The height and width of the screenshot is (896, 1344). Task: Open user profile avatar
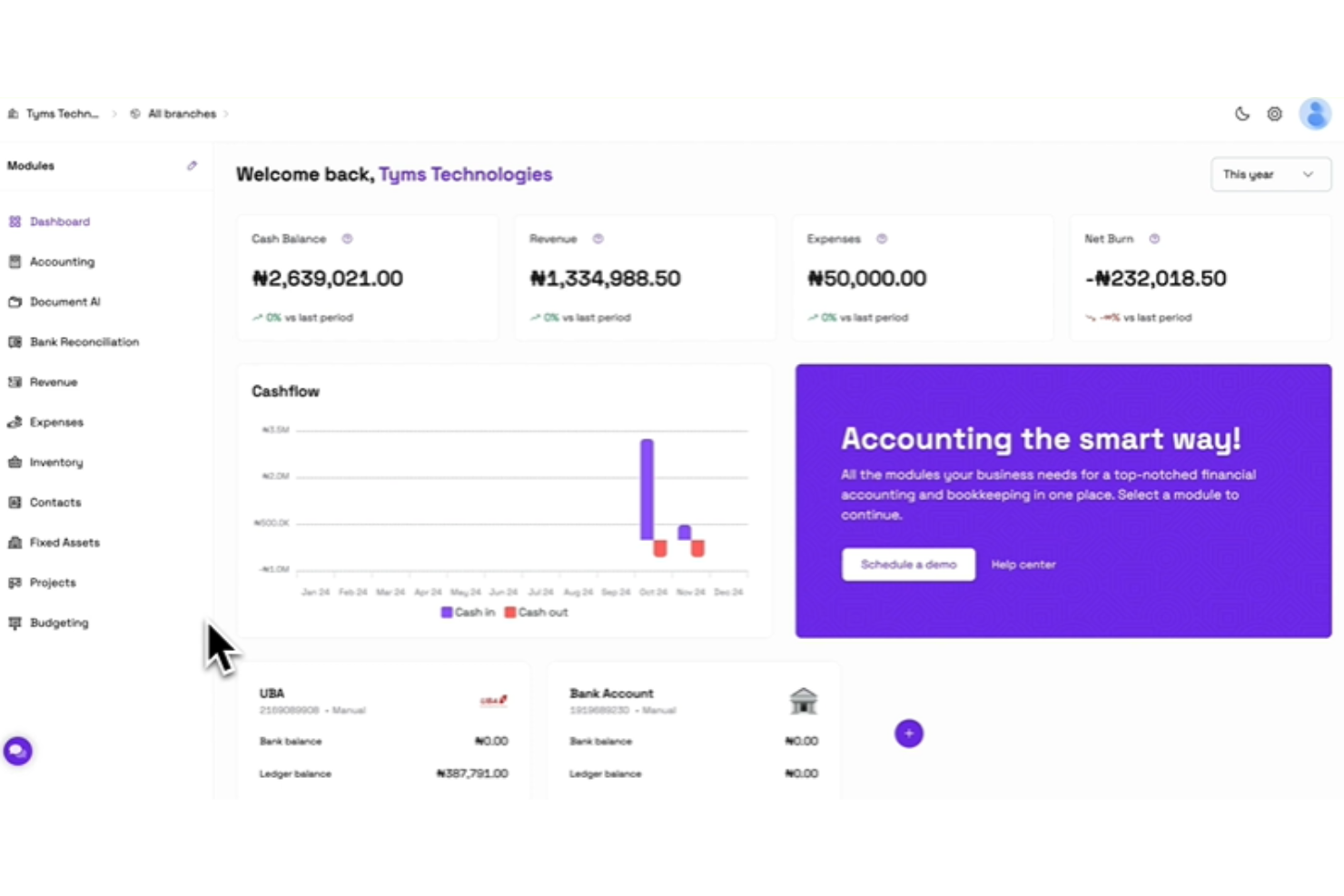point(1315,113)
